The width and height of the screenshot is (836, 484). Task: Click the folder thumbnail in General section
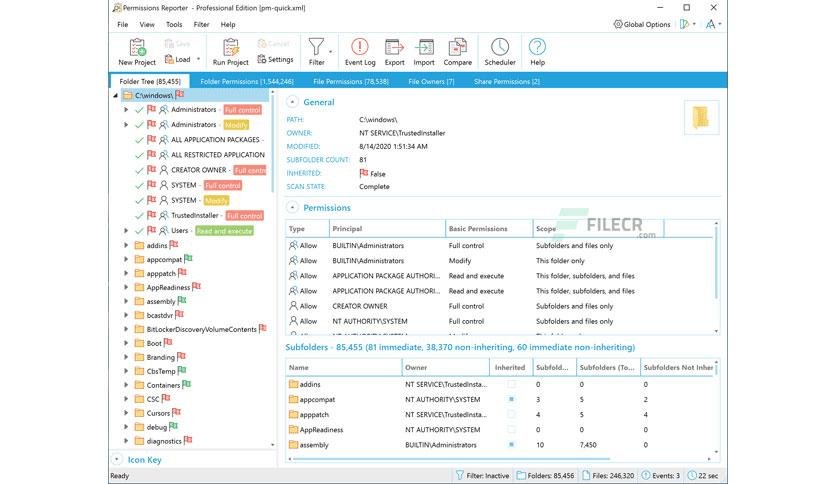(701, 117)
